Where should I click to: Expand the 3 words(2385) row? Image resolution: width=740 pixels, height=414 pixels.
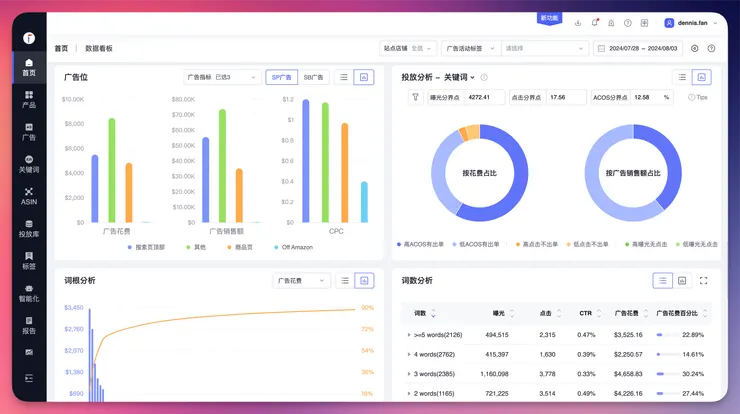[409, 374]
